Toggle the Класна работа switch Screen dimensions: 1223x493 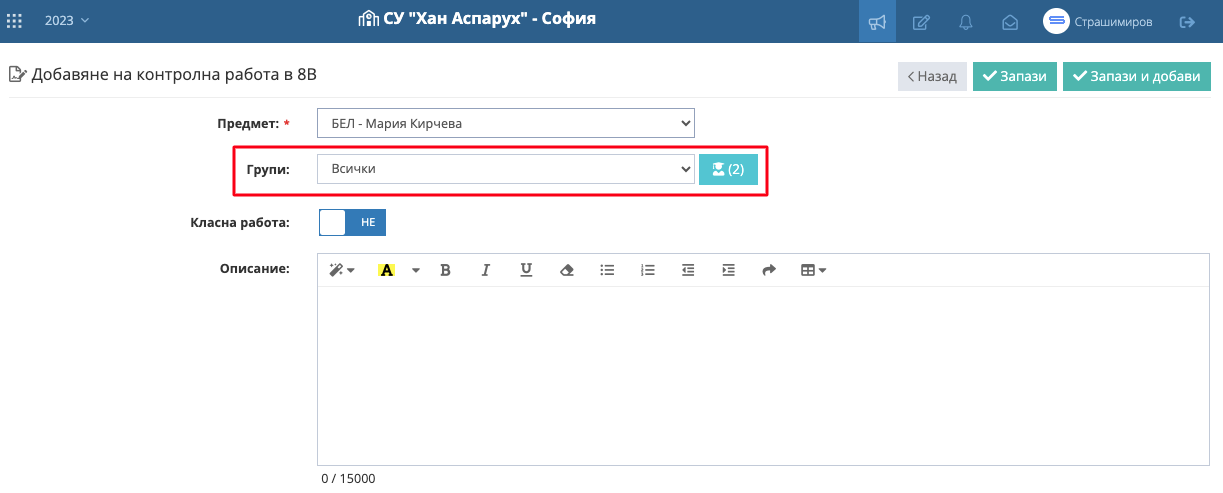[352, 222]
